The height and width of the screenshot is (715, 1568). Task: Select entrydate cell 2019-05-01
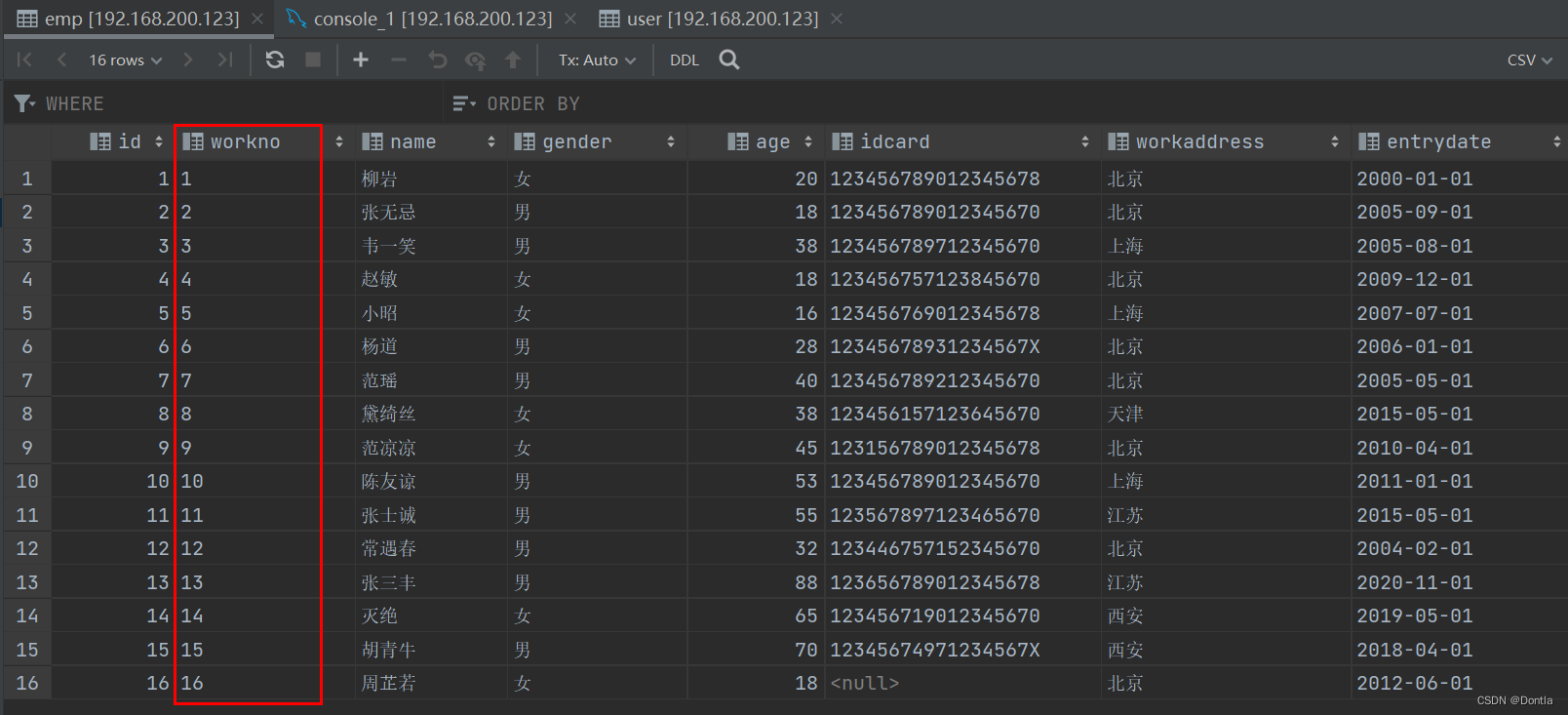click(1459, 616)
